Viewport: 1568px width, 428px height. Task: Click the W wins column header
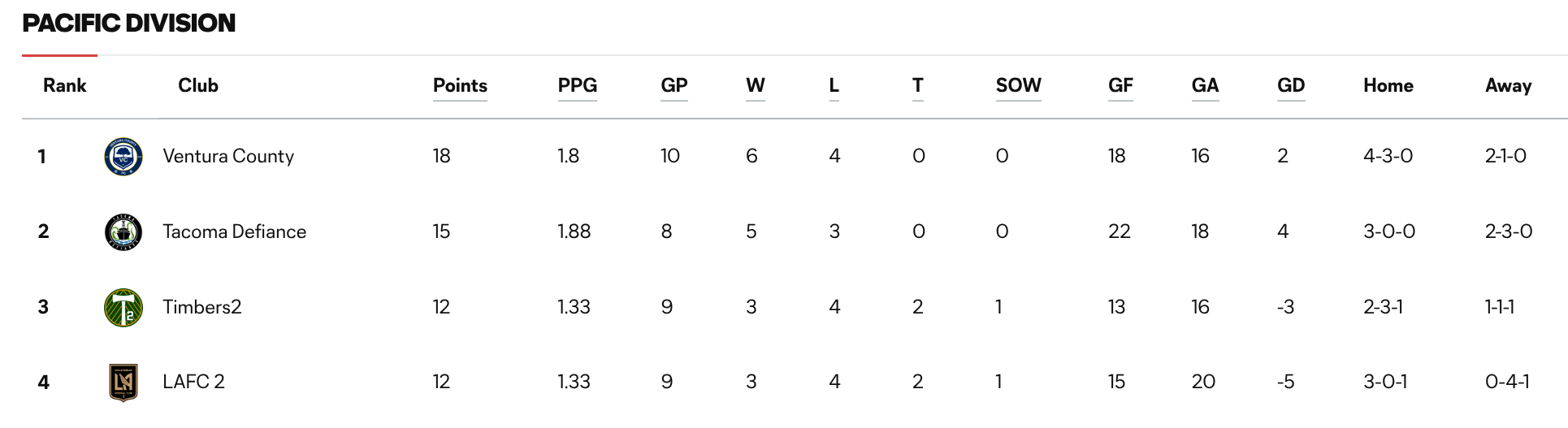[755, 85]
